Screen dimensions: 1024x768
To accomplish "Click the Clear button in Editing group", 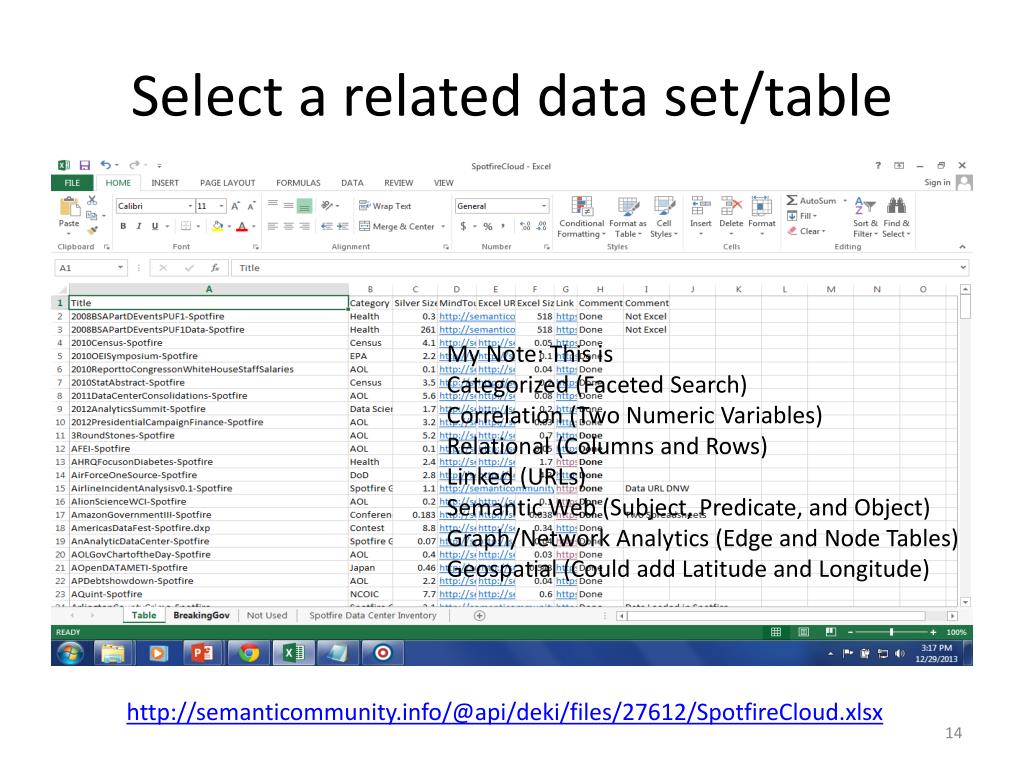I will pos(807,231).
